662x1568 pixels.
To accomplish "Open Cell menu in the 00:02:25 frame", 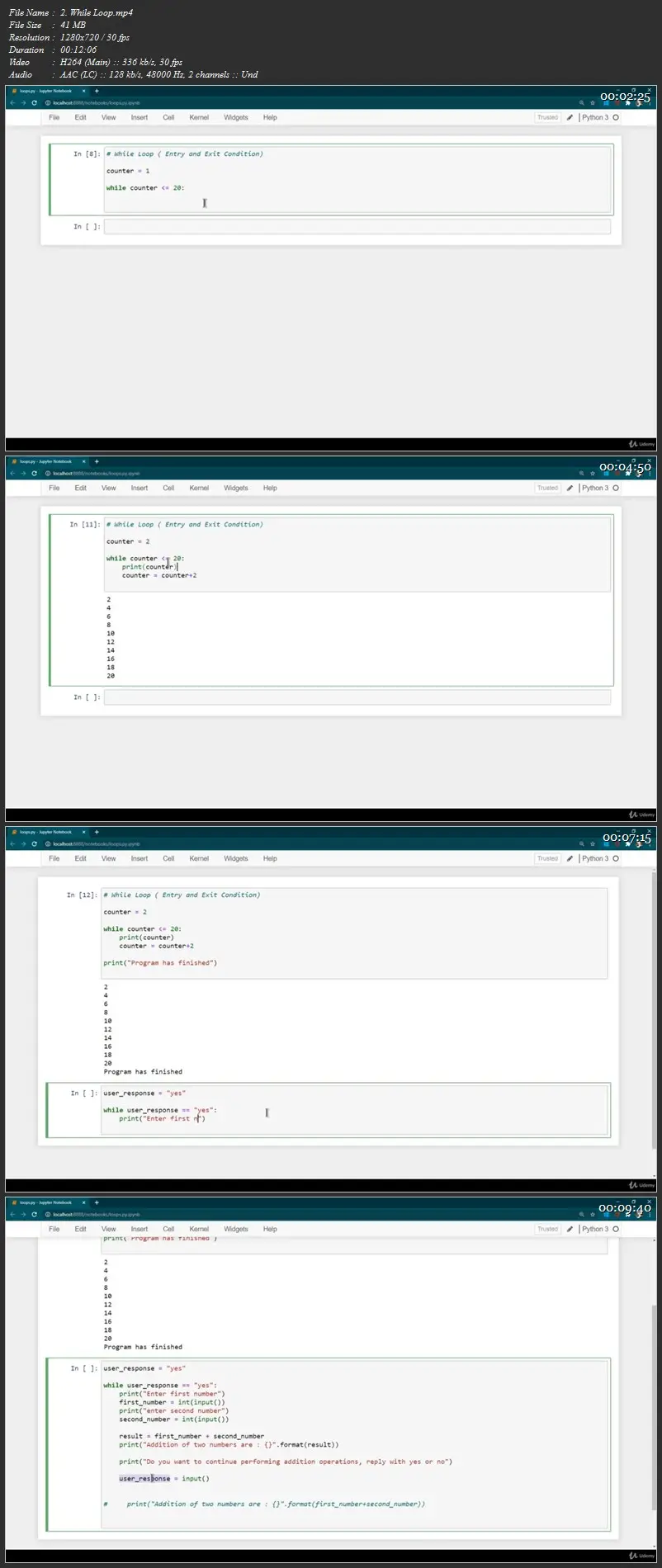I will (x=168, y=117).
